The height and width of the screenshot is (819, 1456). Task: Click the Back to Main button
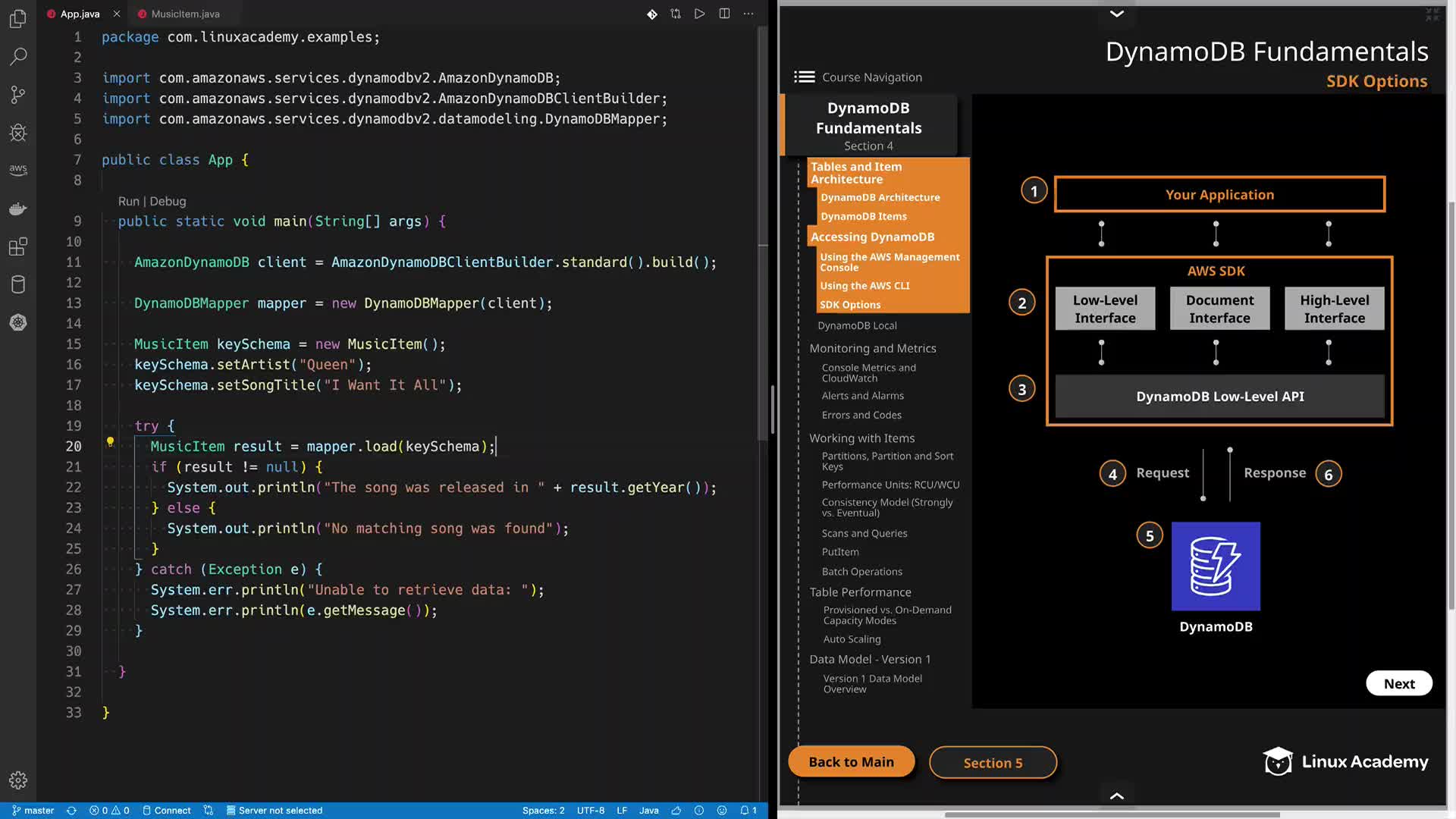click(x=851, y=762)
